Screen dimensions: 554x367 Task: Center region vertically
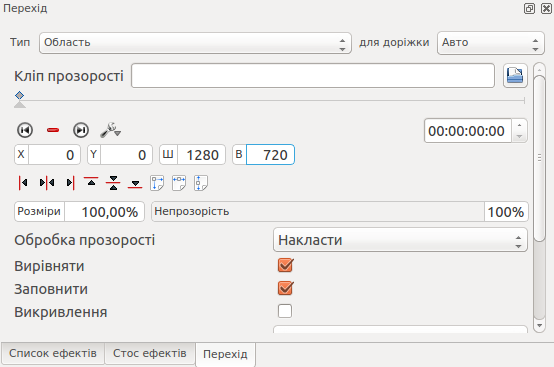click(113, 183)
